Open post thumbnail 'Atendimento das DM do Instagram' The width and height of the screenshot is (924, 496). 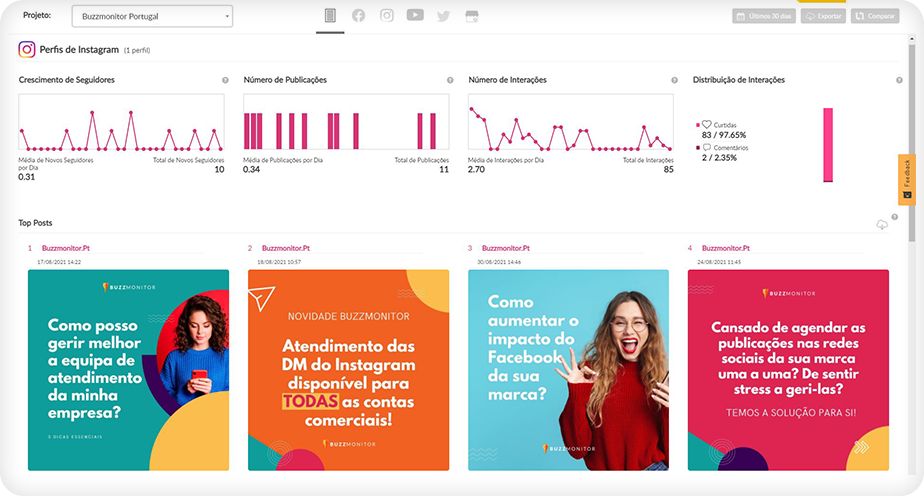(x=348, y=370)
